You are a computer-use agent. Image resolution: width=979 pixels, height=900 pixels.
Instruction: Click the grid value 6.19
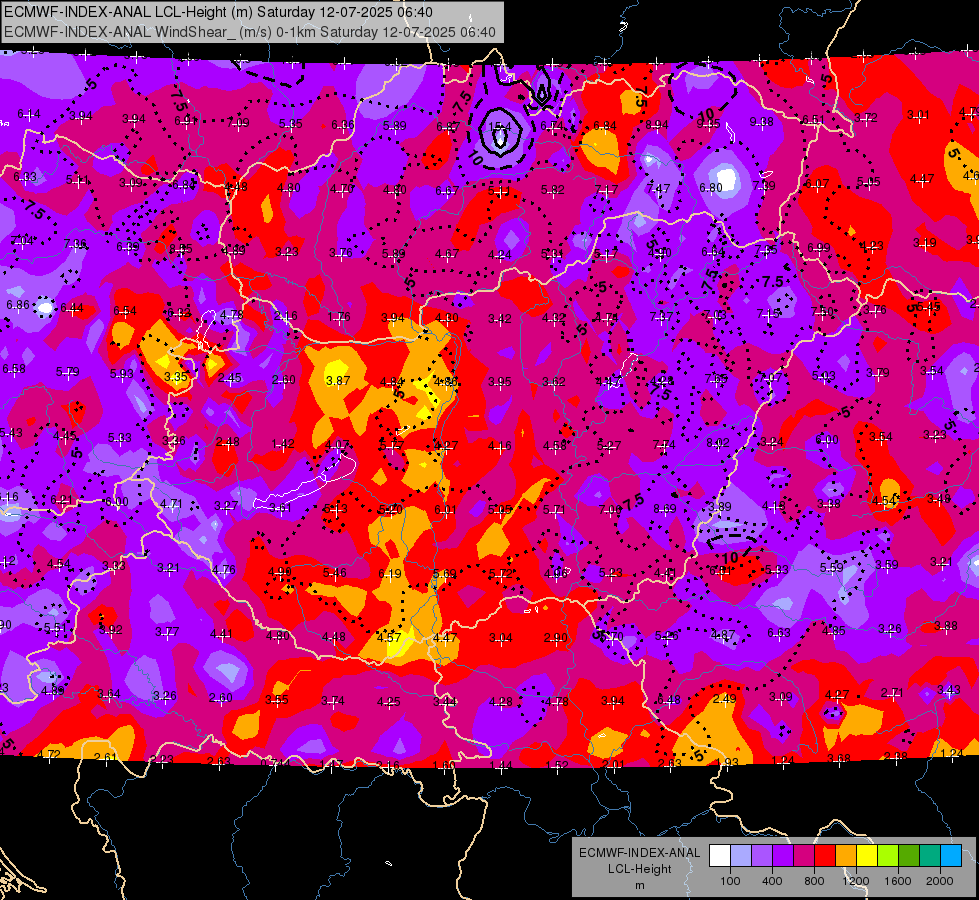[x=390, y=573]
